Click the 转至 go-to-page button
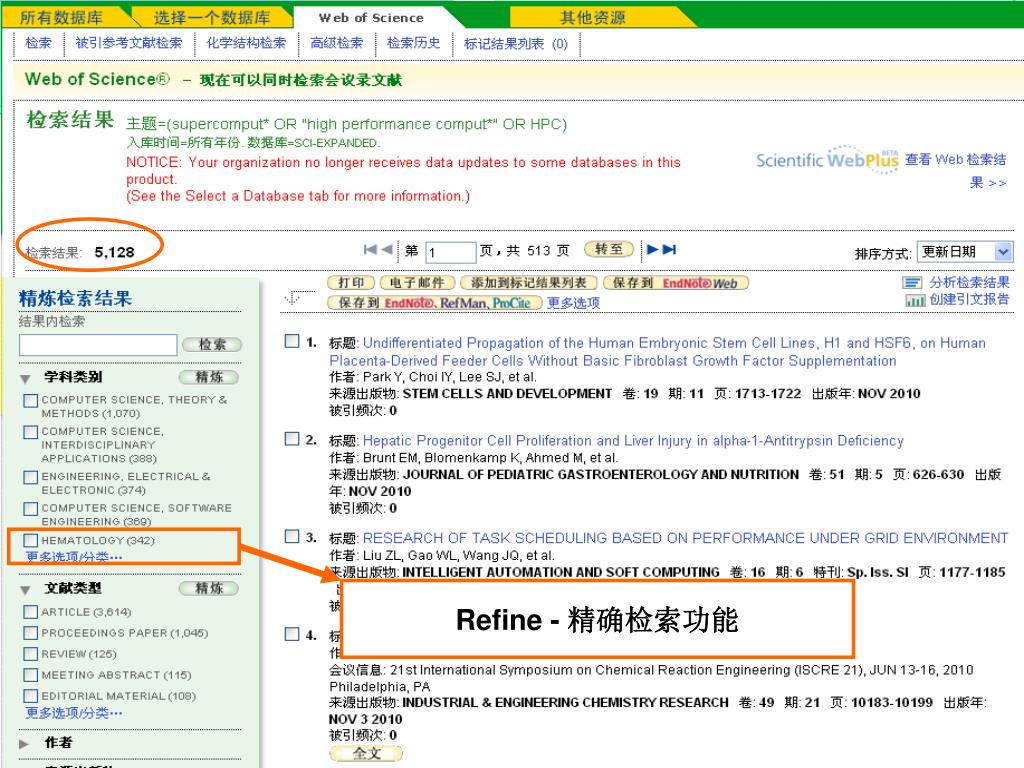The height and width of the screenshot is (768, 1024). (x=609, y=249)
